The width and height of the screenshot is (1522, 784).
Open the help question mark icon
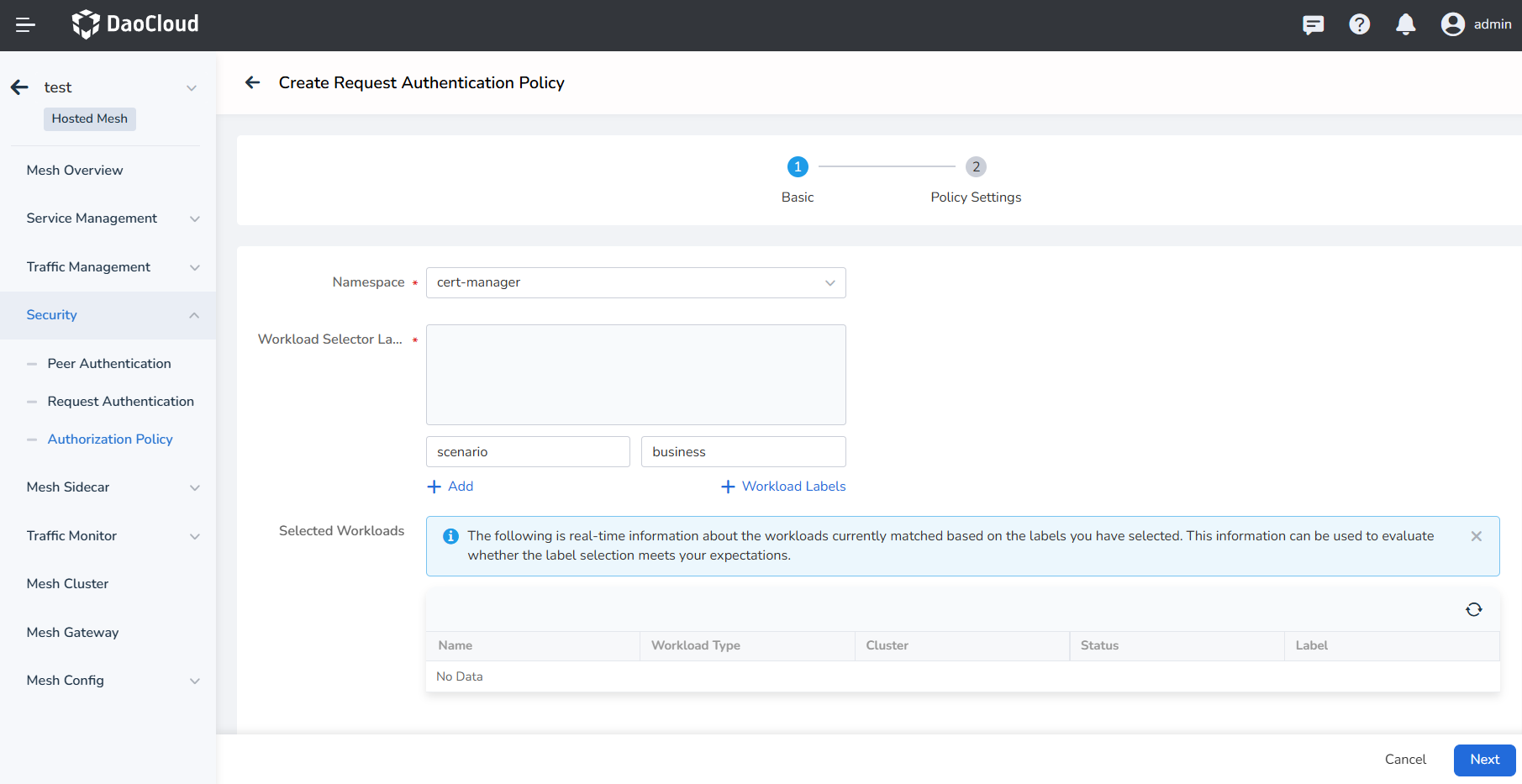pos(1359,25)
